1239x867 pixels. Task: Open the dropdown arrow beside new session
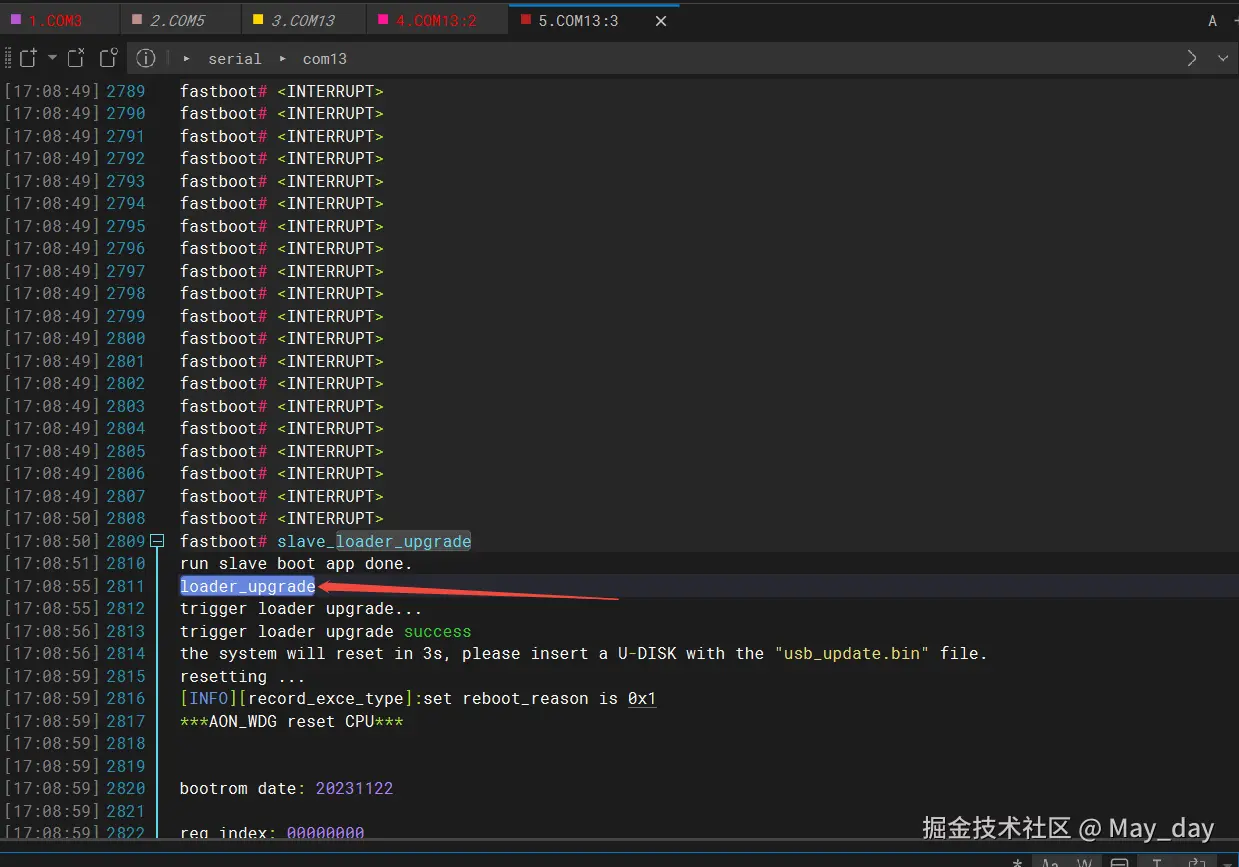coord(53,58)
